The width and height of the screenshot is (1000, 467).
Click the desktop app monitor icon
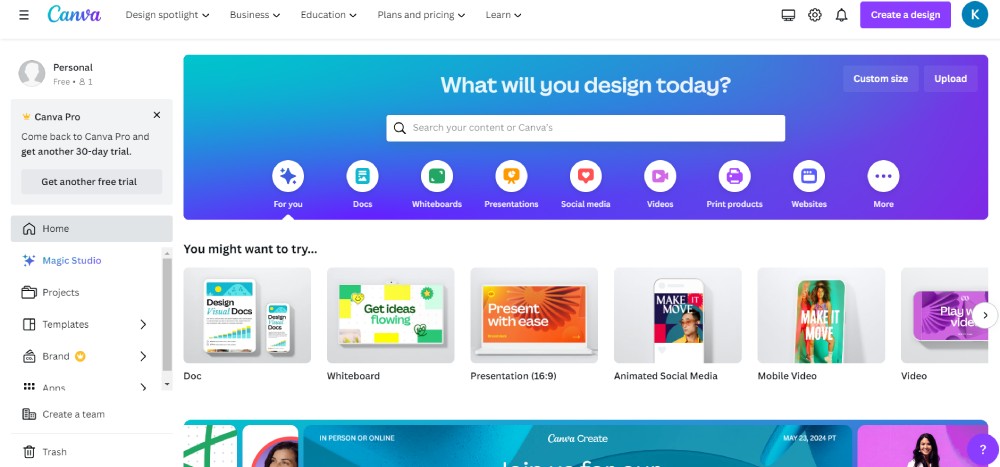pos(788,15)
